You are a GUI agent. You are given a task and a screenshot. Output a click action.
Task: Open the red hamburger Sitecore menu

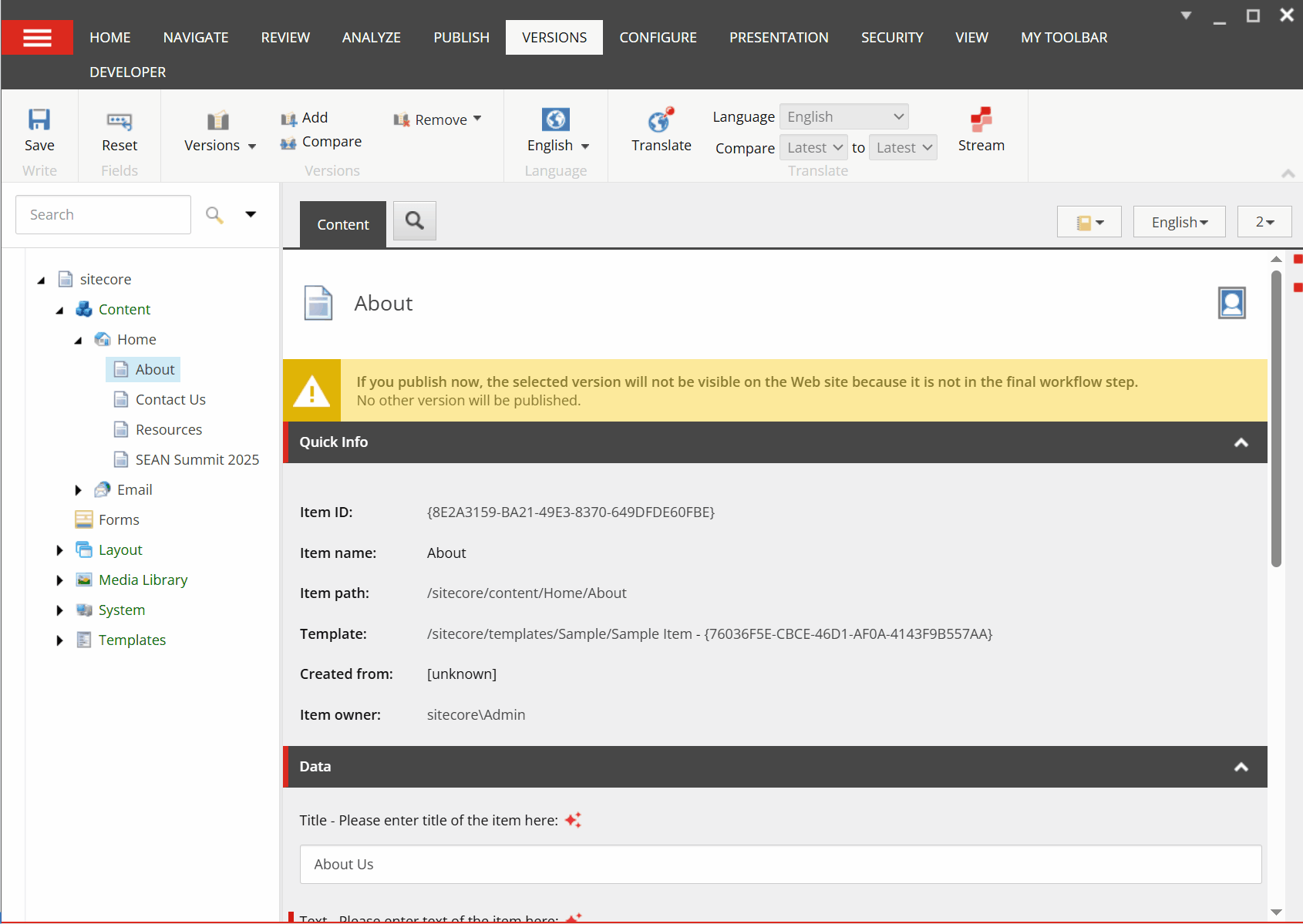37,37
